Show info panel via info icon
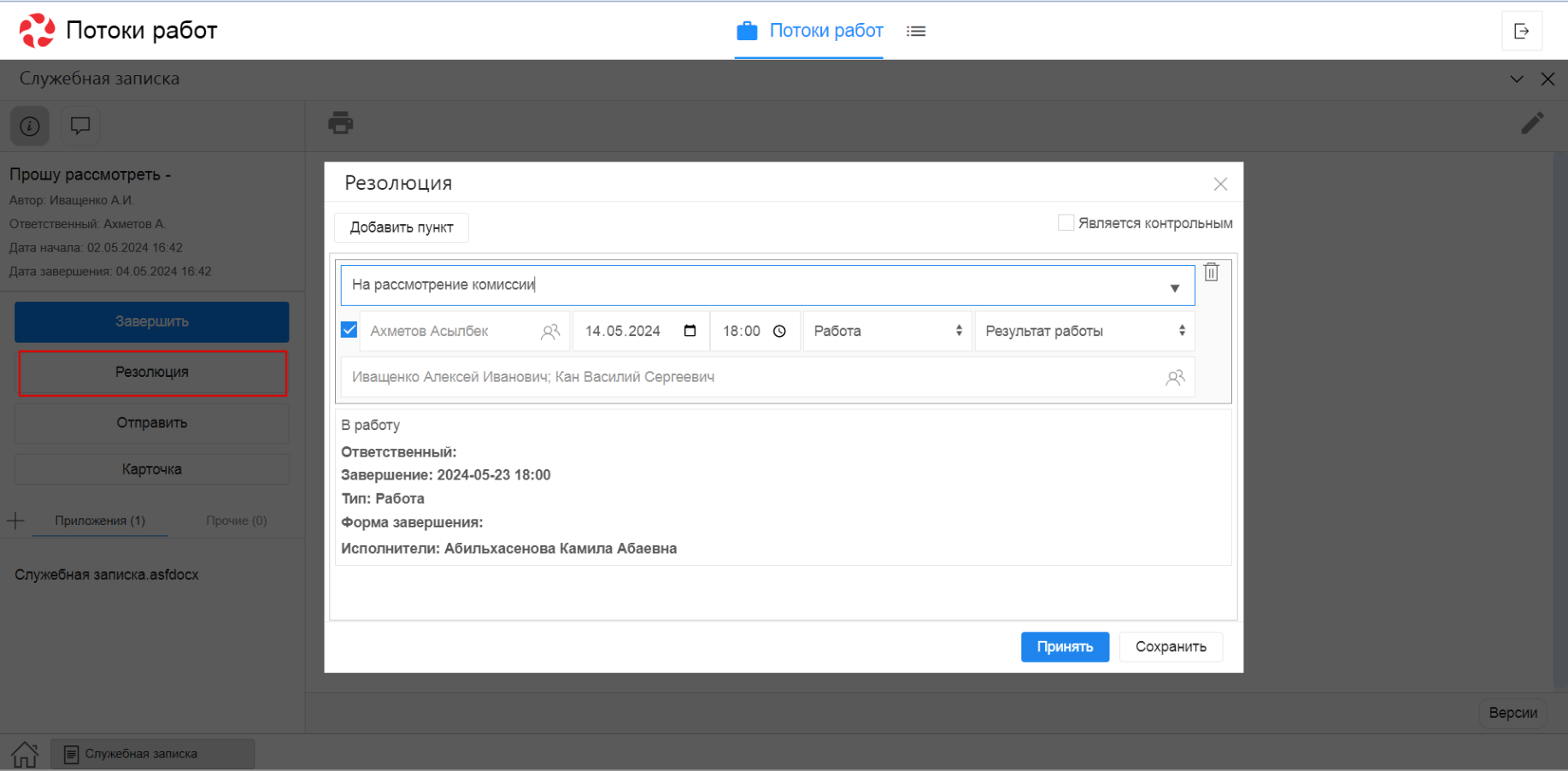 tap(30, 127)
